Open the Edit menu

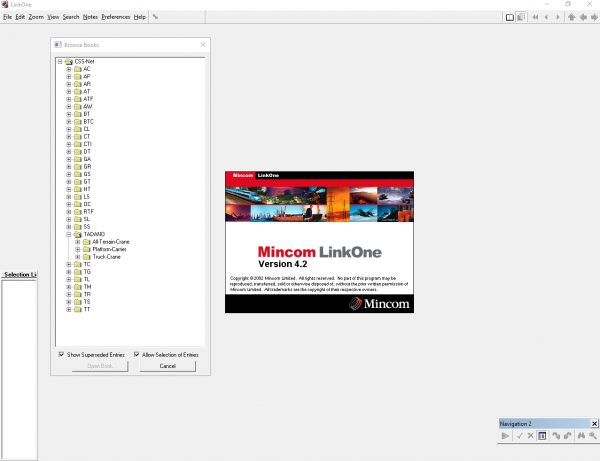tap(20, 17)
